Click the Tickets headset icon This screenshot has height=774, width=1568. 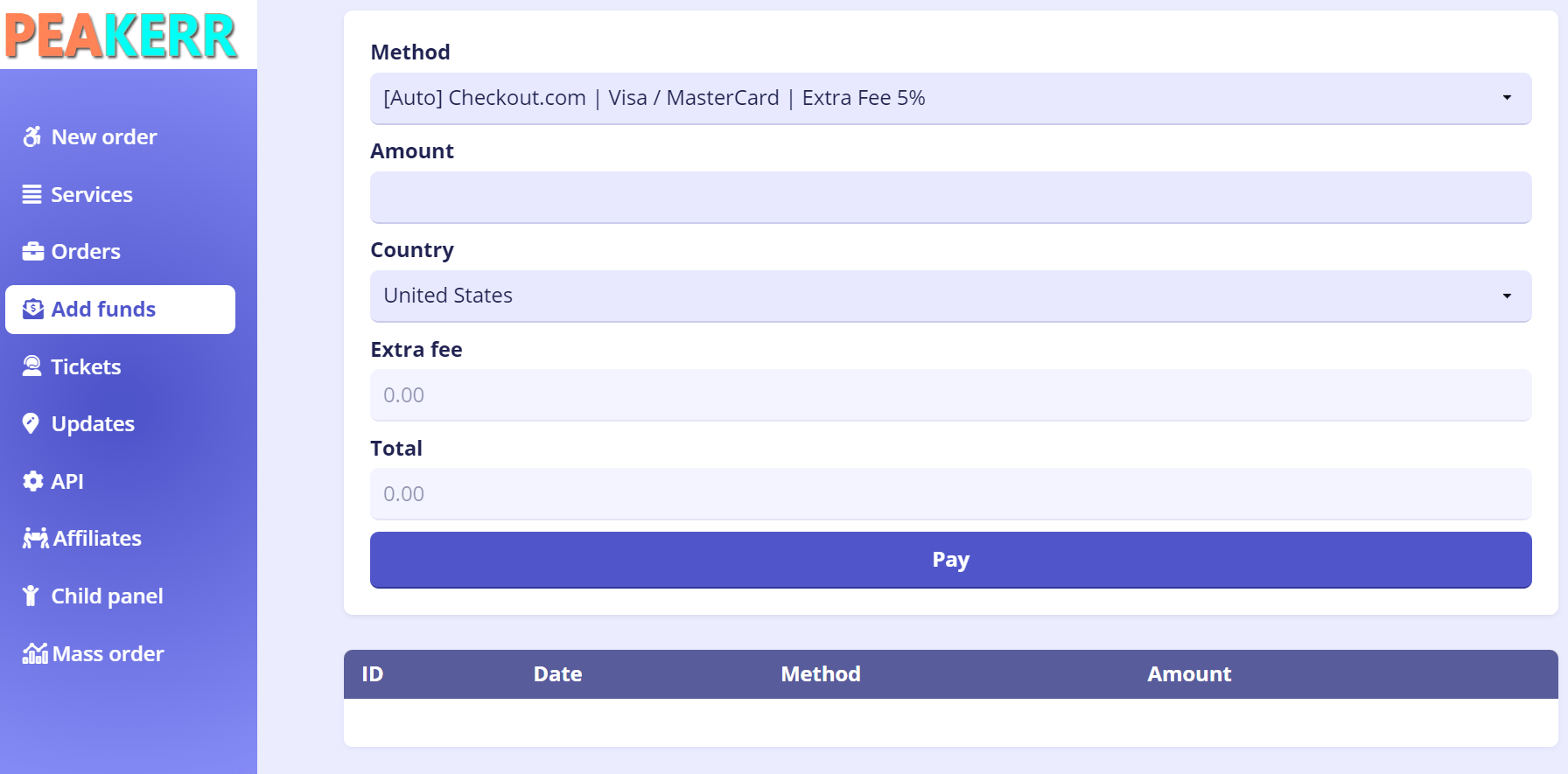pyautogui.click(x=32, y=366)
